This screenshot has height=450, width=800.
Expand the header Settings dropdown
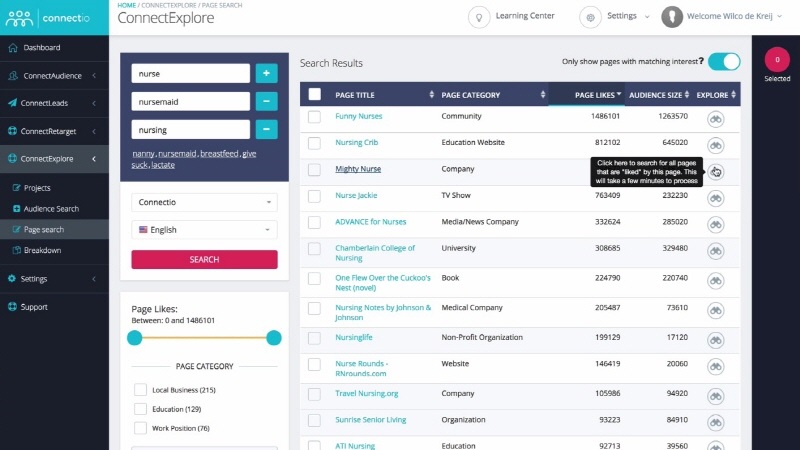tap(628, 16)
